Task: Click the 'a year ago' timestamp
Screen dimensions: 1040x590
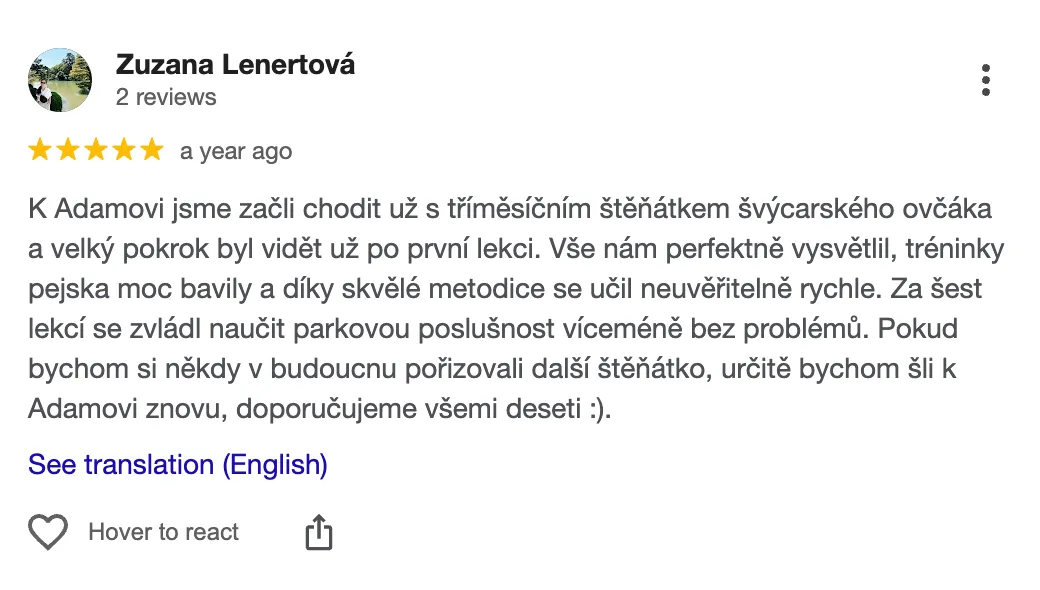Action: [236, 152]
